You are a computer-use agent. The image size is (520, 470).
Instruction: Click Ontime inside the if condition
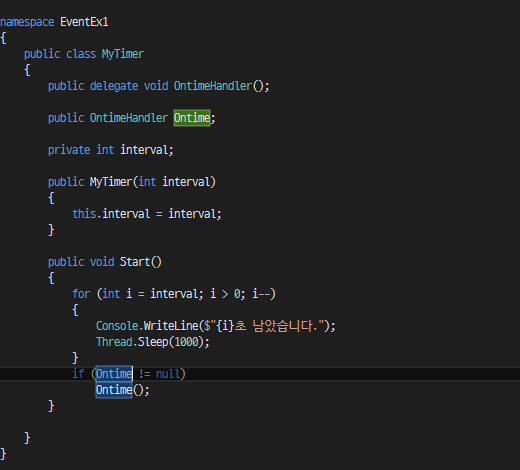coord(114,374)
